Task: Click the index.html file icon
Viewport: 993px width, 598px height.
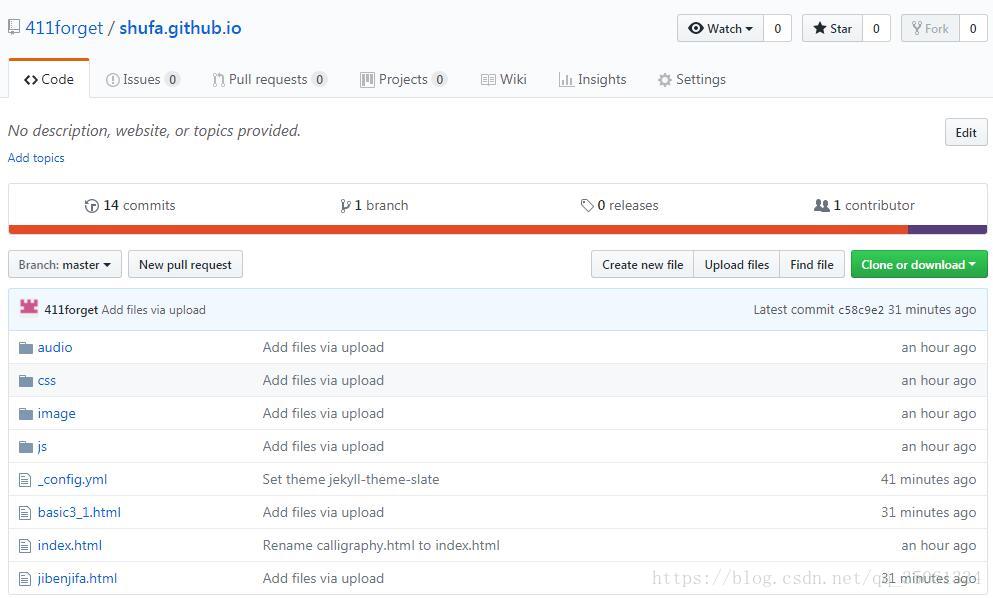Action: (25, 546)
